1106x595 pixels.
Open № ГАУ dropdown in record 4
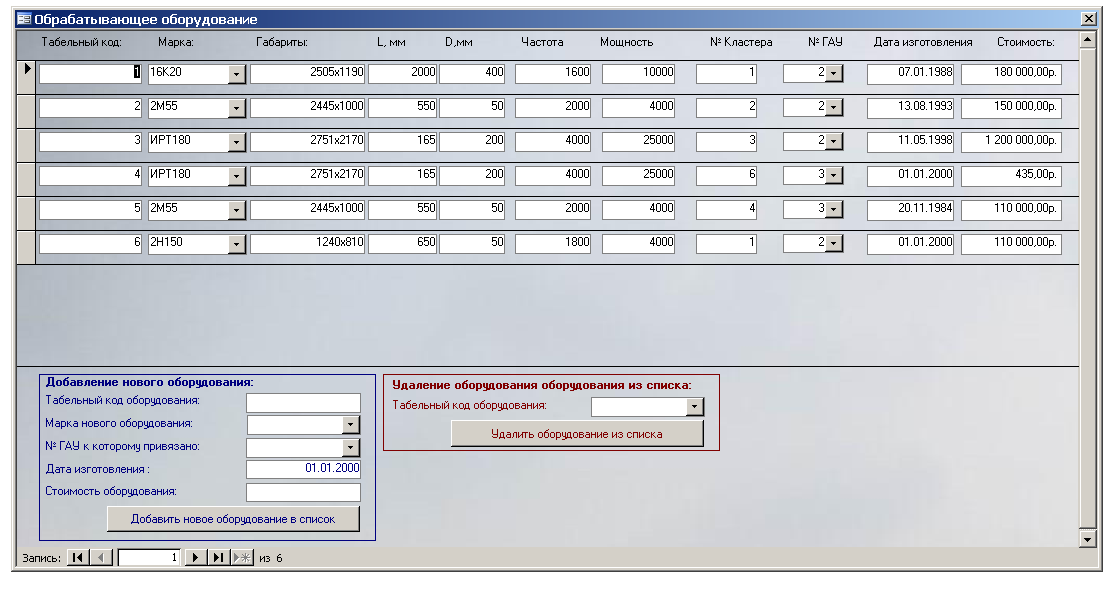[834, 175]
